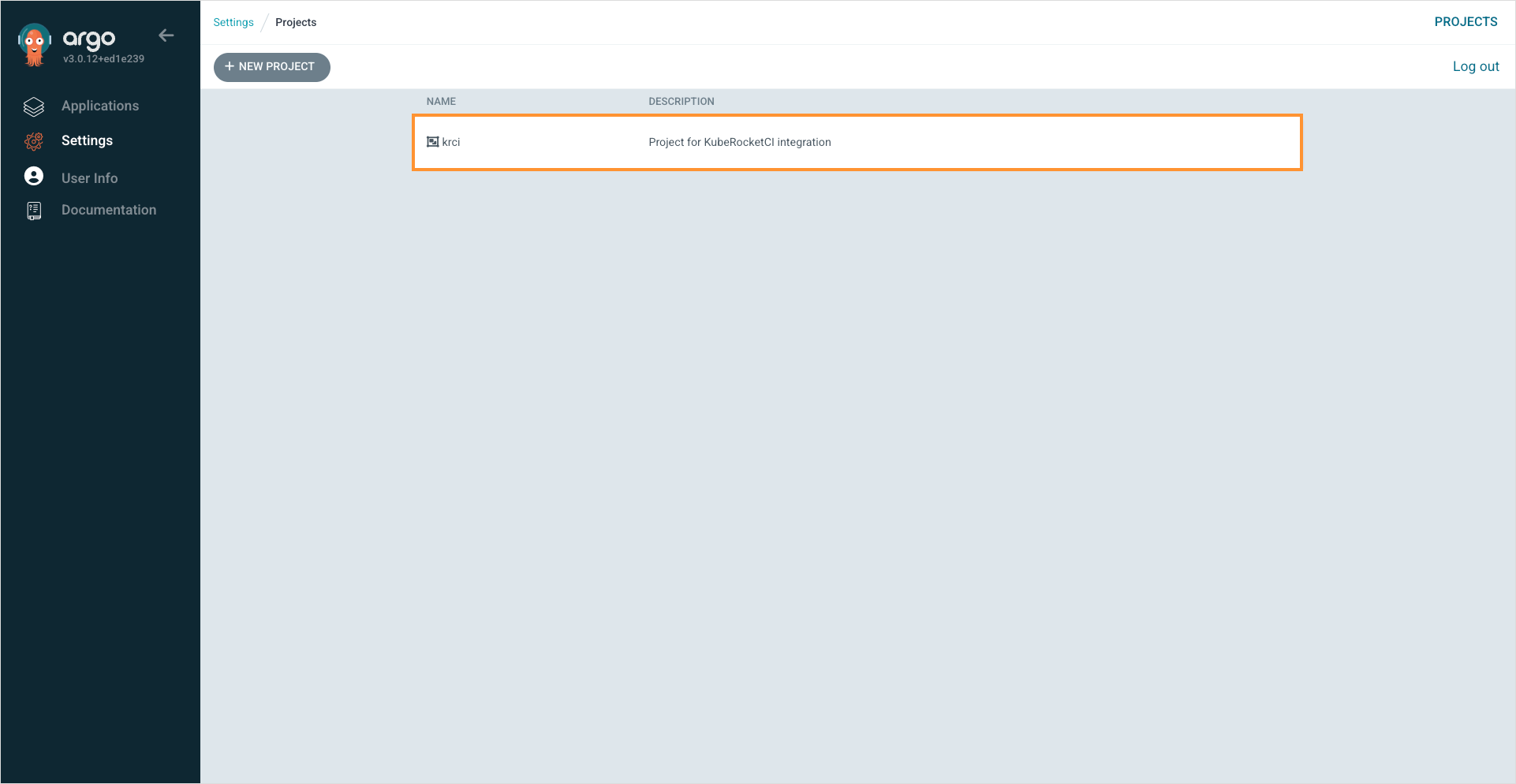Select the KubeRocketCI integration description text
This screenshot has height=784, width=1516.
[x=739, y=142]
